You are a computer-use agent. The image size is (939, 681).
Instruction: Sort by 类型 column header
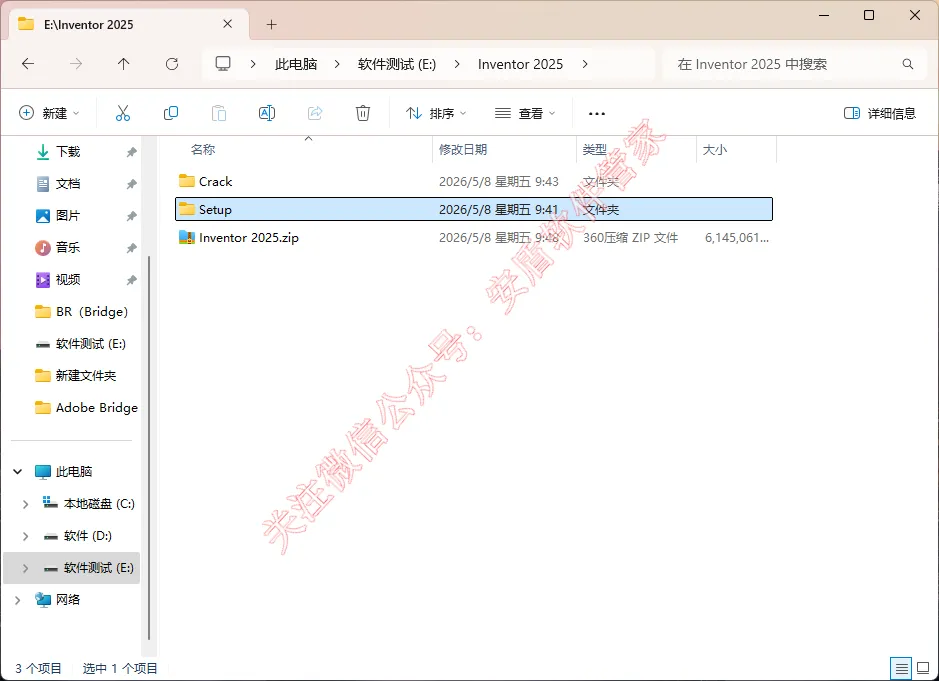pos(595,149)
